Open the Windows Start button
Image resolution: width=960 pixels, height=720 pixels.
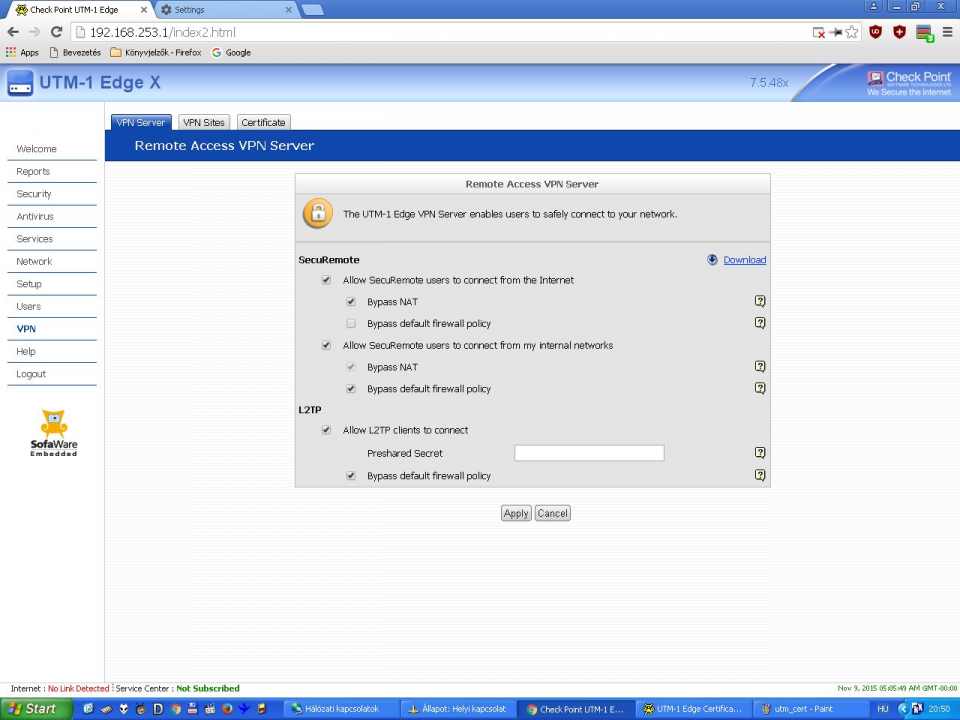pyautogui.click(x=36, y=709)
